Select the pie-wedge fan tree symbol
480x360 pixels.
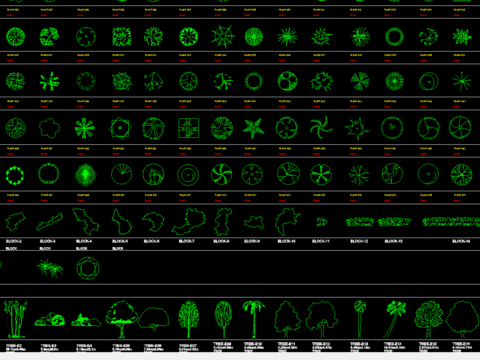pos(360,81)
